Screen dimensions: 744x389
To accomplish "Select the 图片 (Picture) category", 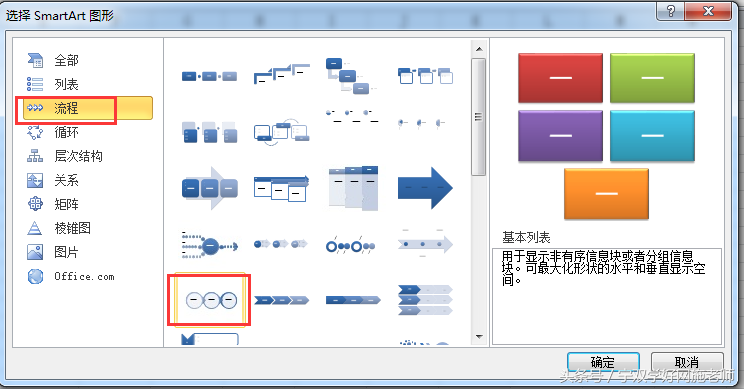I will (66, 252).
